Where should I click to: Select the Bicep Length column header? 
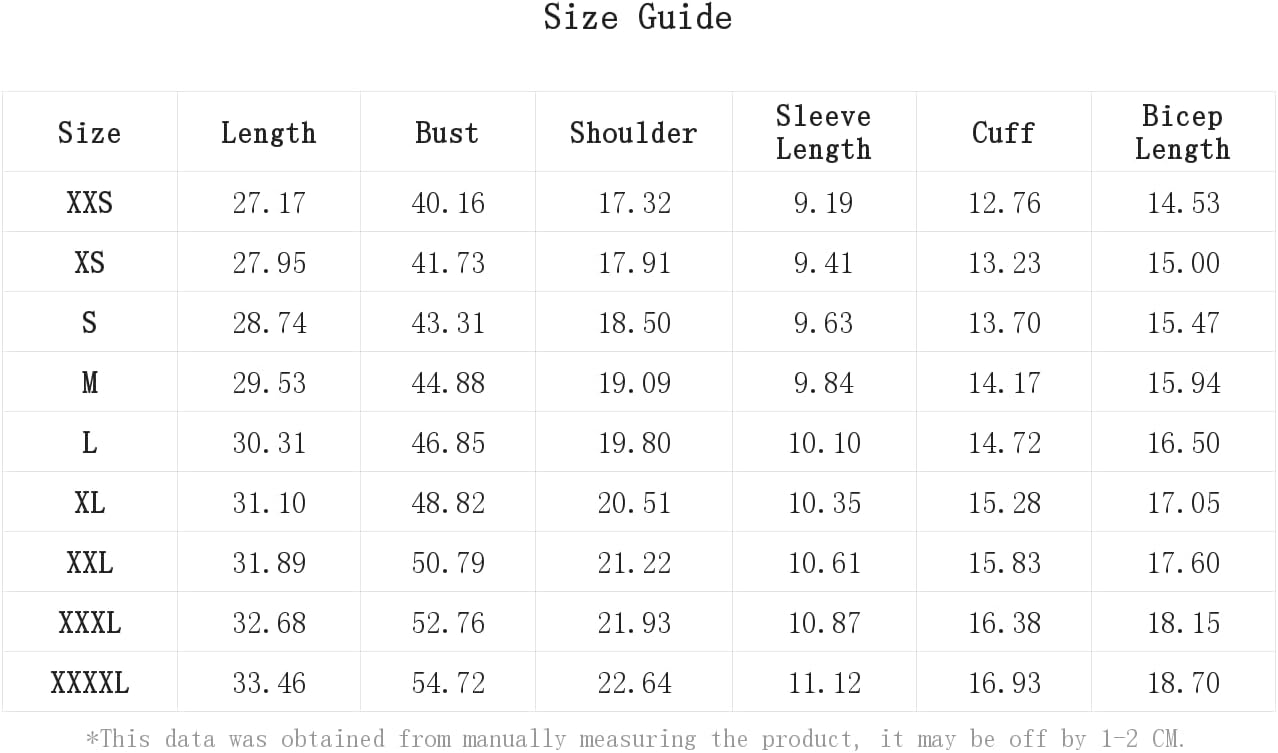point(1182,132)
